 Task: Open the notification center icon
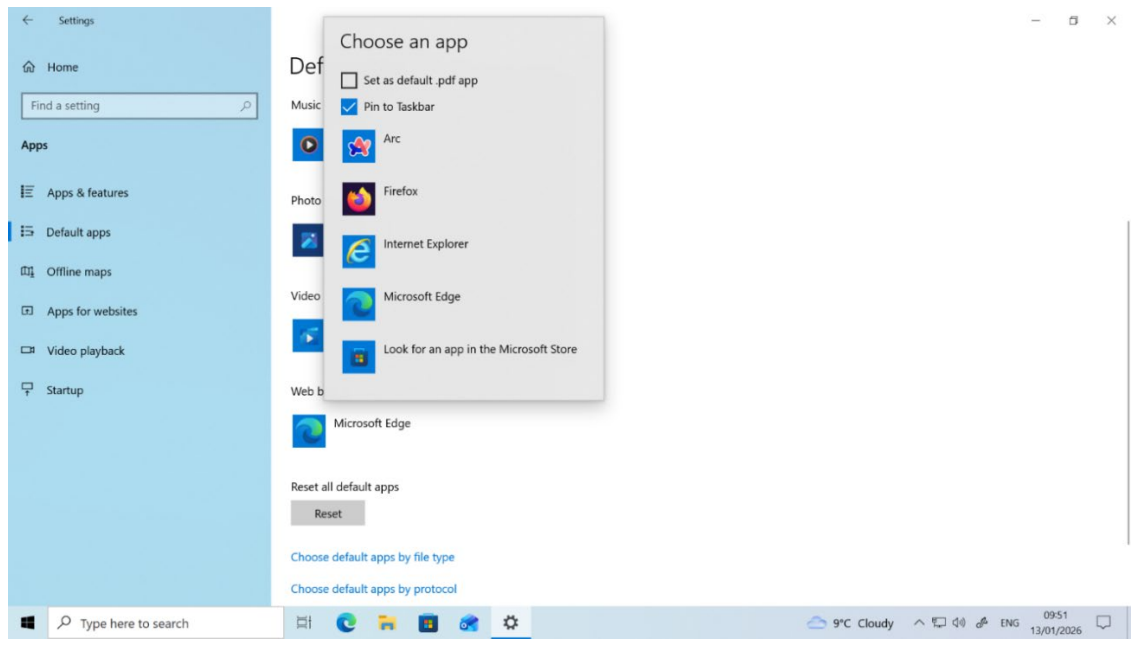pos(1104,623)
